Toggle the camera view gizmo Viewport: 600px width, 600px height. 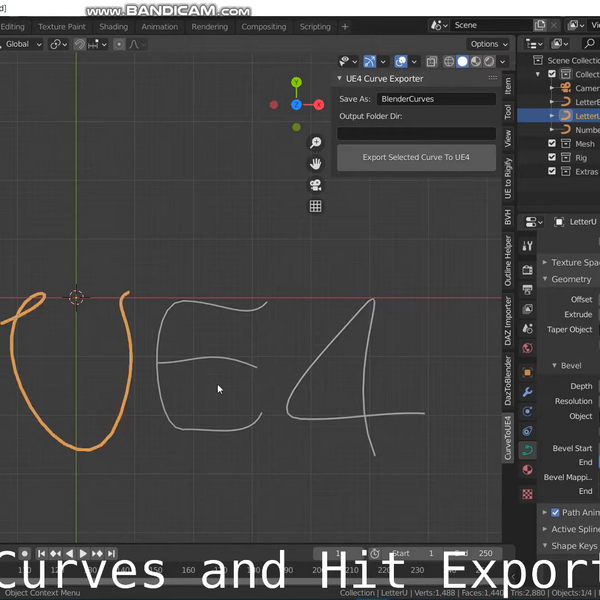coord(315,185)
